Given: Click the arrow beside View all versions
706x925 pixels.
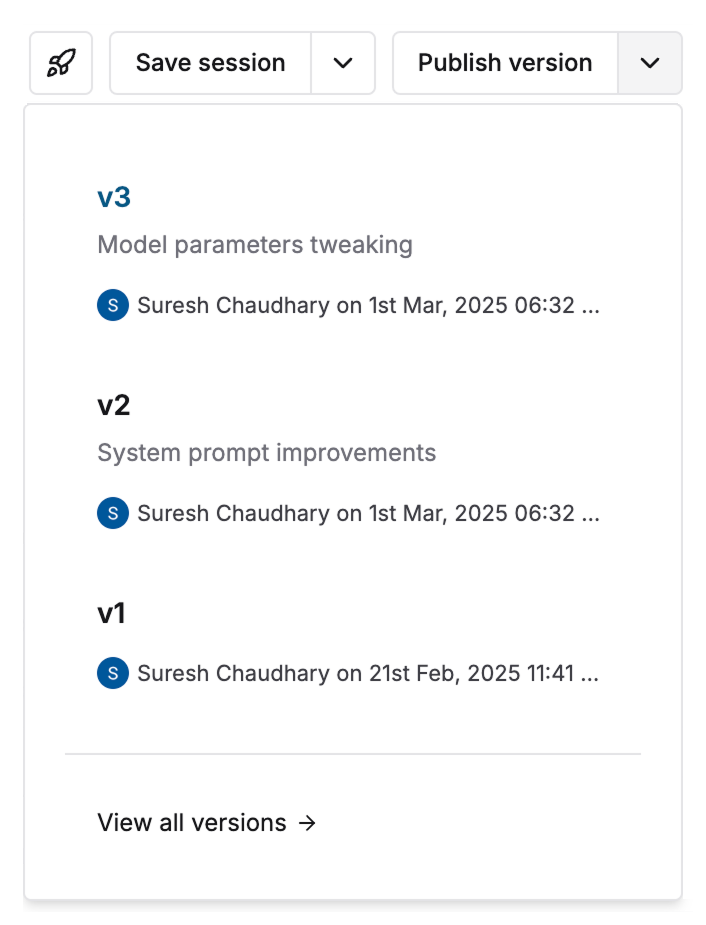Looking at the screenshot, I should click(x=307, y=823).
